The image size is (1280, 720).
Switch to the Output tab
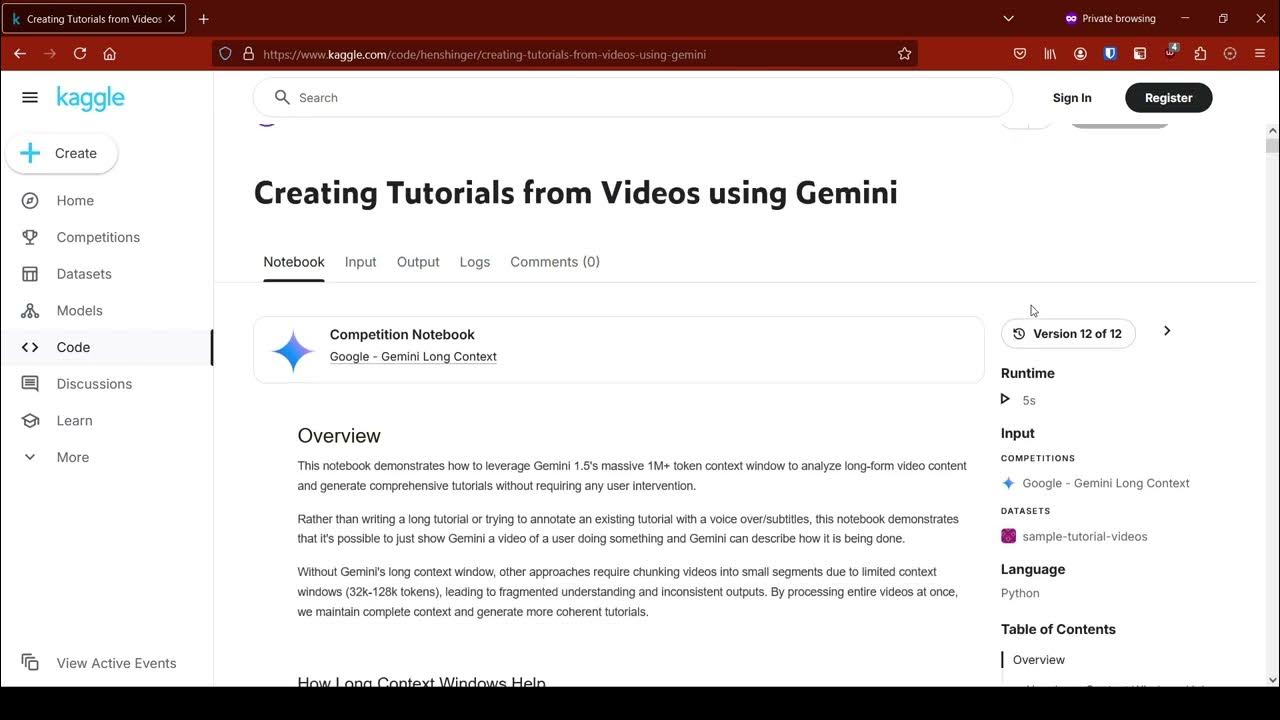tap(418, 262)
